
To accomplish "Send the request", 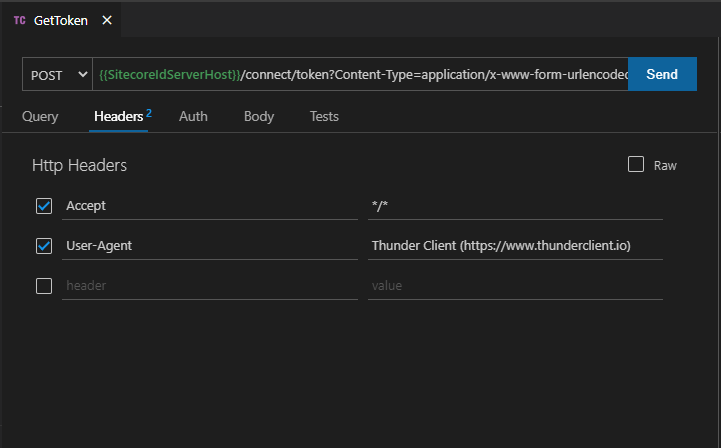I will tap(662, 75).
